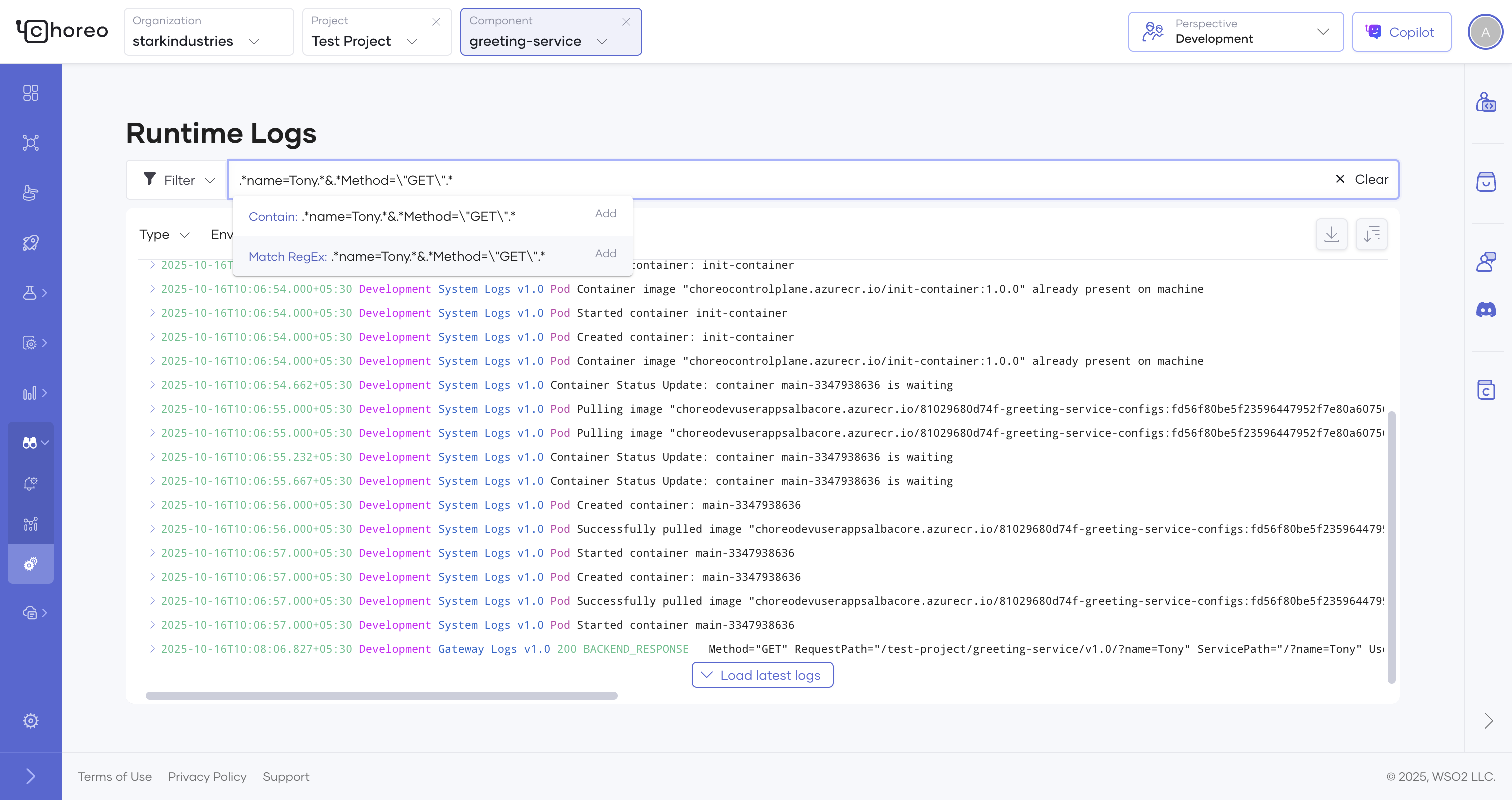Click the Load latest logs button
This screenshot has height=800, width=1512.
pos(762,675)
